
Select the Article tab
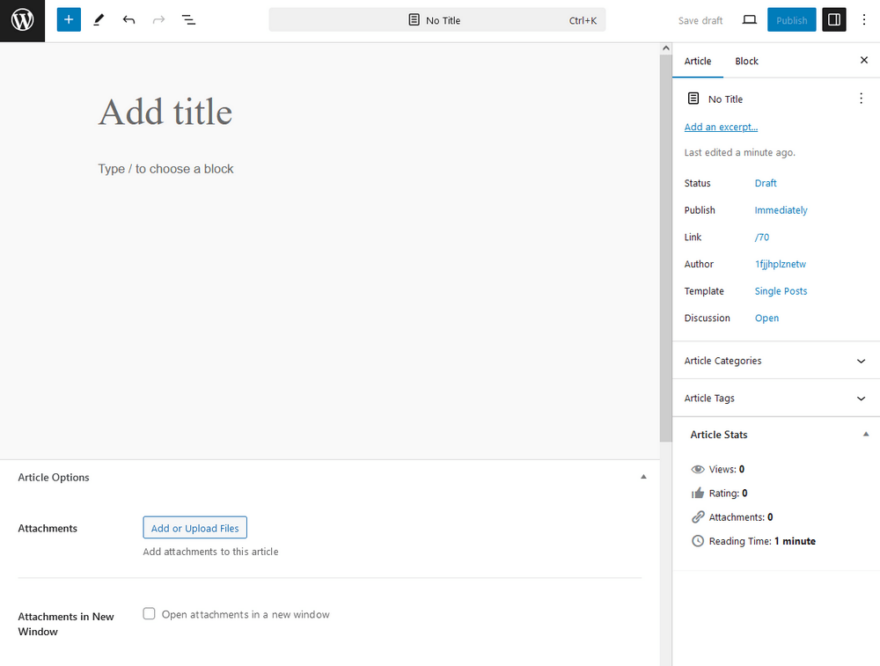point(697,60)
